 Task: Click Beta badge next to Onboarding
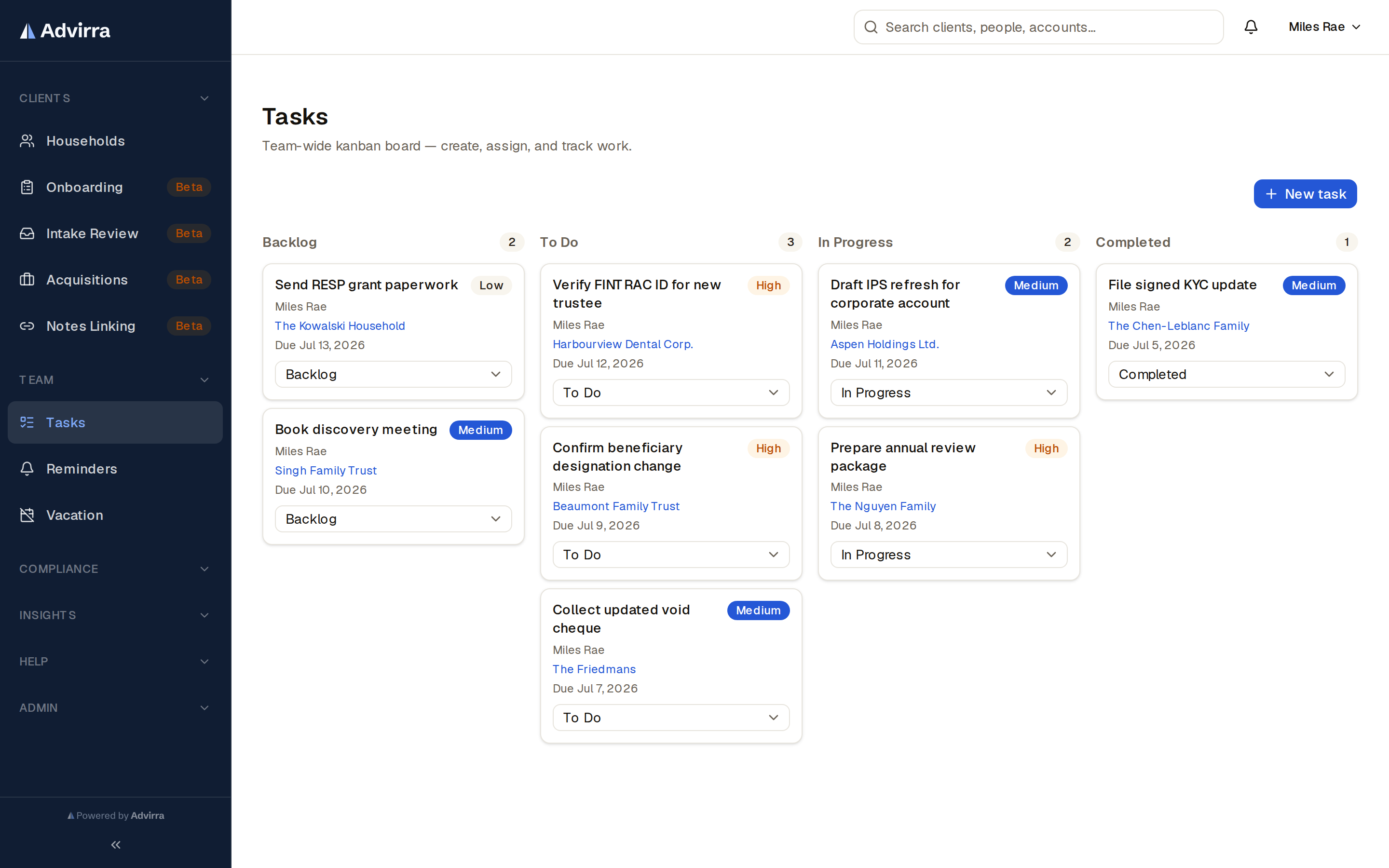tap(189, 187)
